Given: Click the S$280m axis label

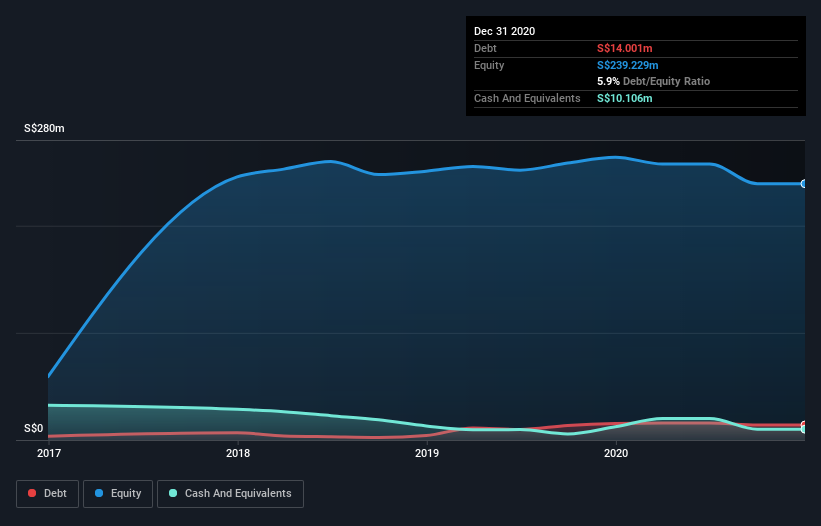Looking at the screenshot, I should [44, 128].
